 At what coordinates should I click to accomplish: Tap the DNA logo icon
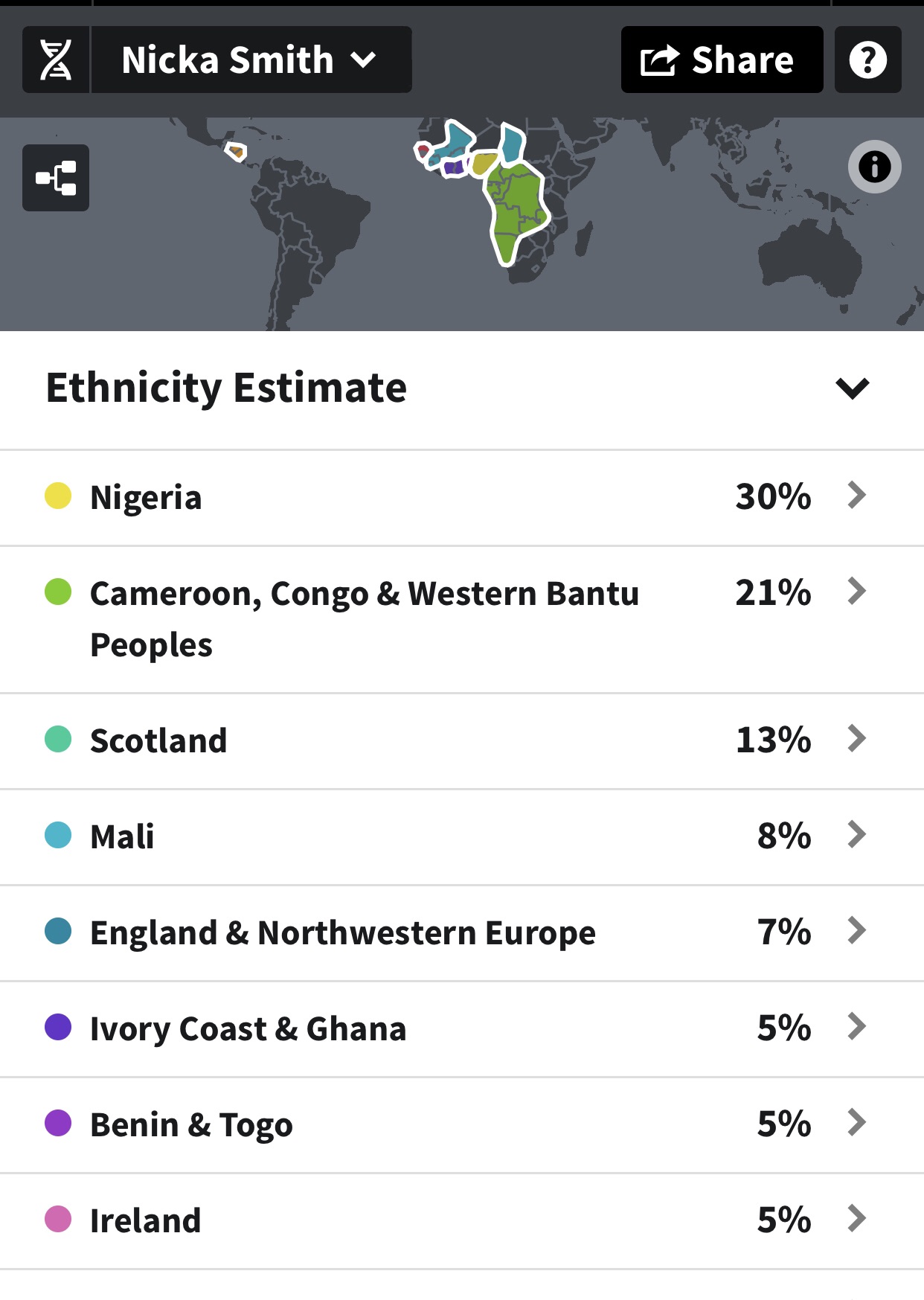point(56,60)
